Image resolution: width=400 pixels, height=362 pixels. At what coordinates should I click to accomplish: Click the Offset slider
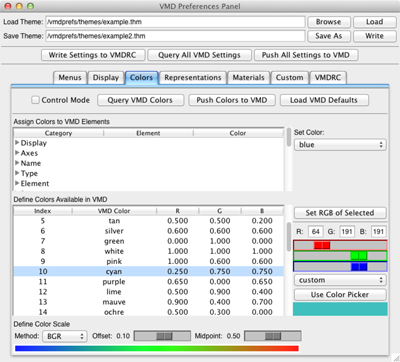pyautogui.click(x=162, y=336)
